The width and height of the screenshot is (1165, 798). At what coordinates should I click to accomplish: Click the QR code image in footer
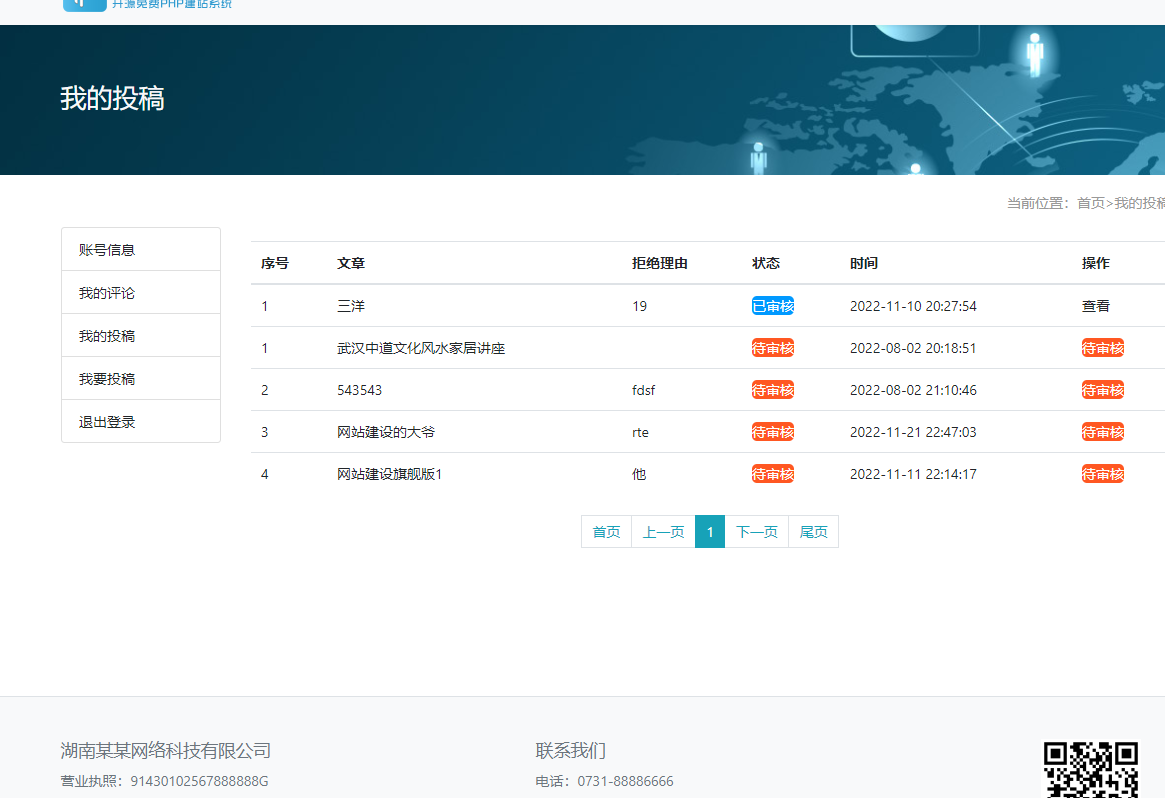point(1091,769)
